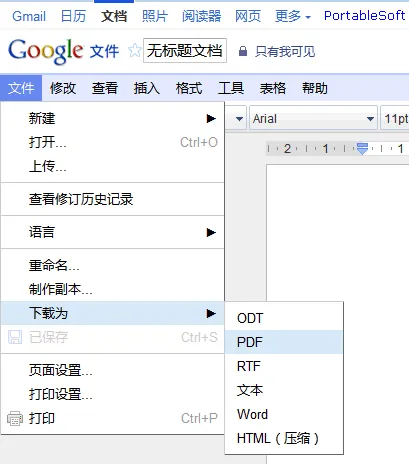Expand the 新建 submenu
Image resolution: width=409 pixels, height=464 pixels.
pyautogui.click(x=112, y=119)
